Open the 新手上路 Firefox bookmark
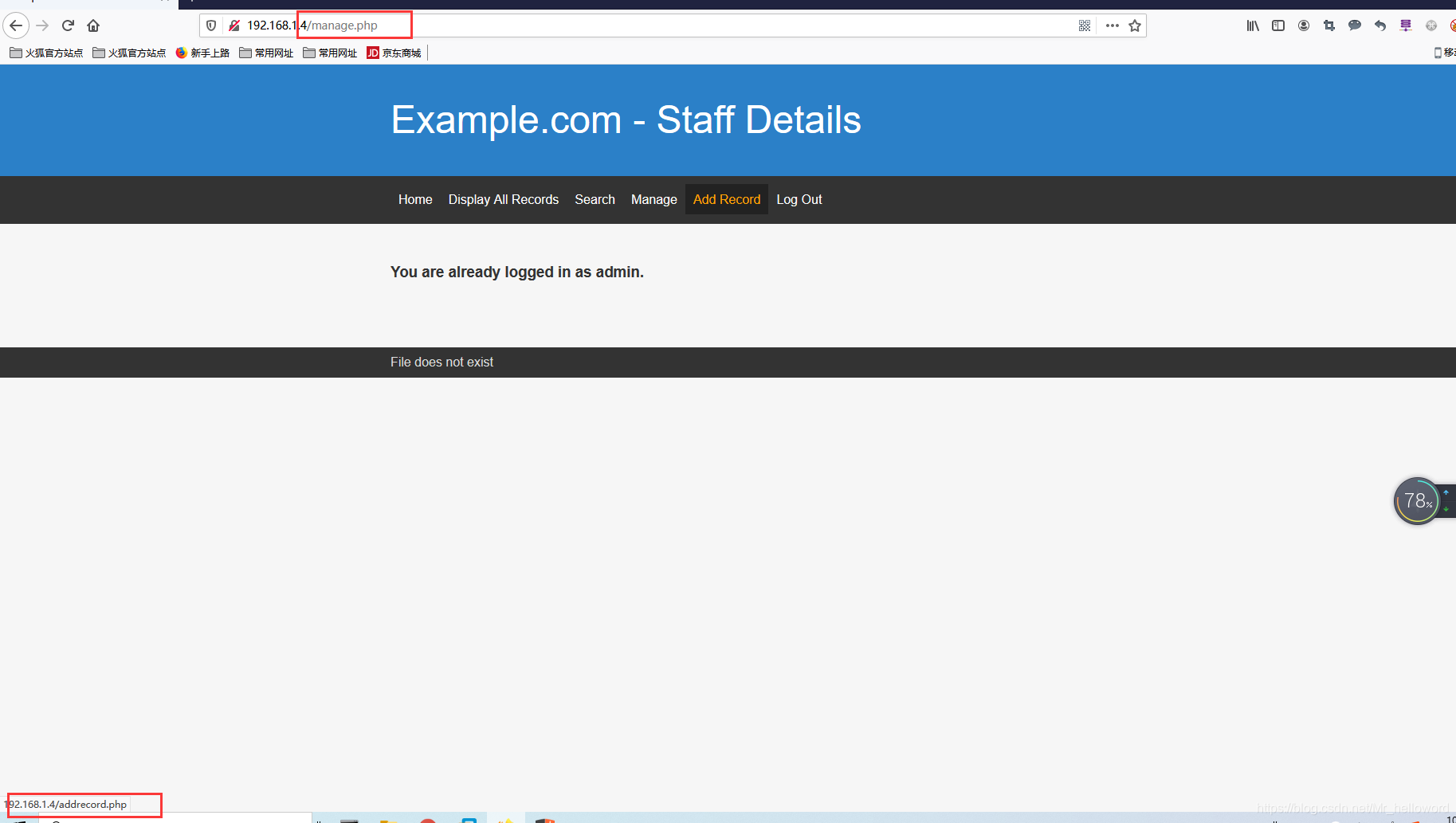 (202, 53)
